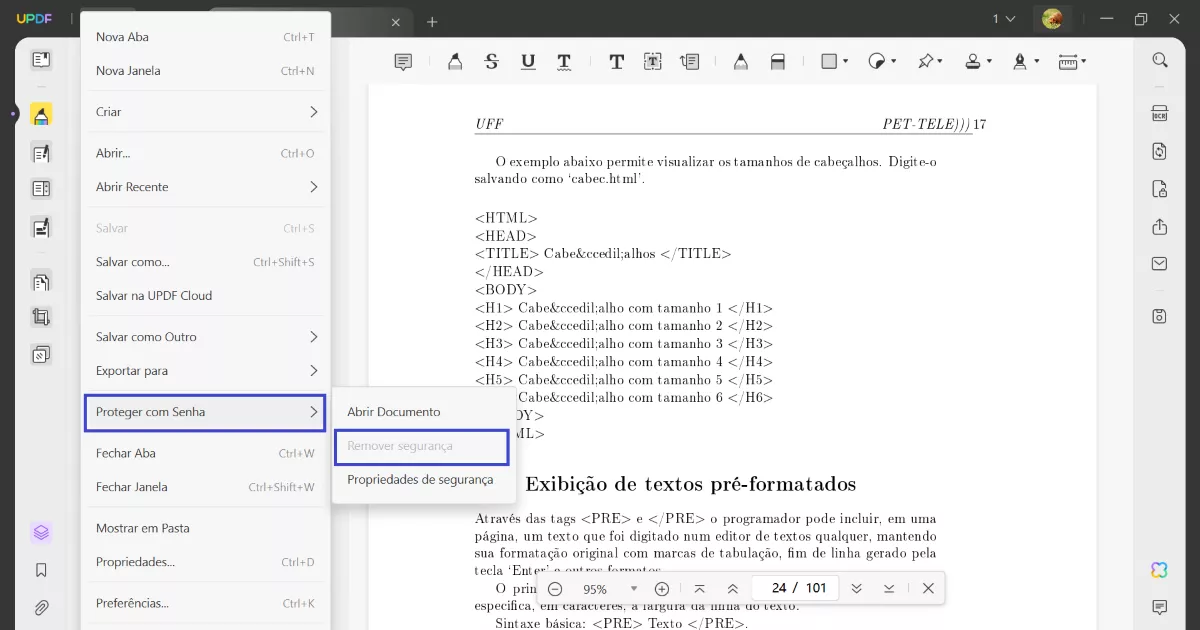Select the Strikethrough annotation tool
This screenshot has height=630, width=1200.
(x=491, y=61)
